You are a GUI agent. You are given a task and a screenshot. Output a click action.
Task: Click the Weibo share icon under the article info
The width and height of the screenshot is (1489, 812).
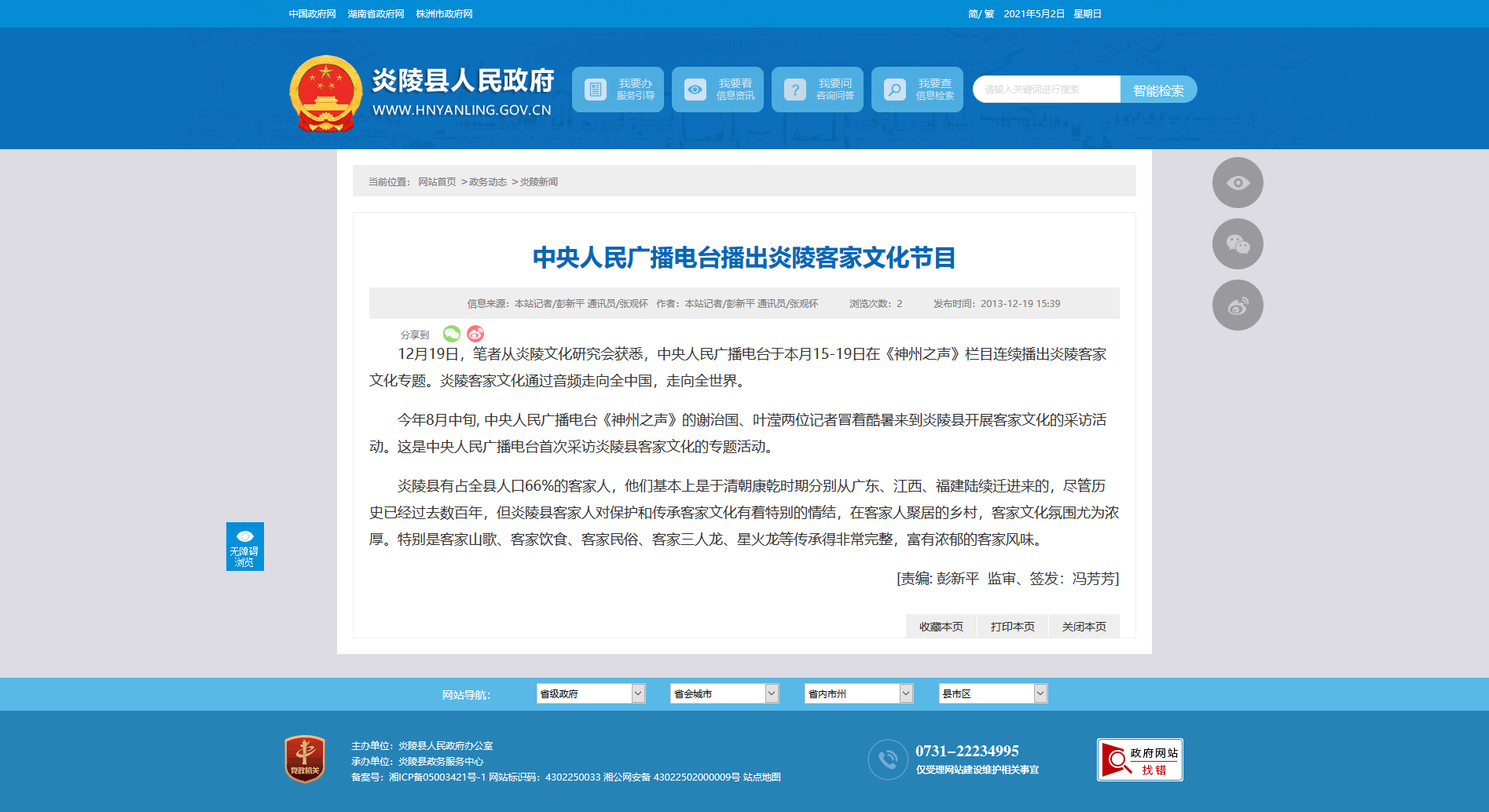coord(475,334)
